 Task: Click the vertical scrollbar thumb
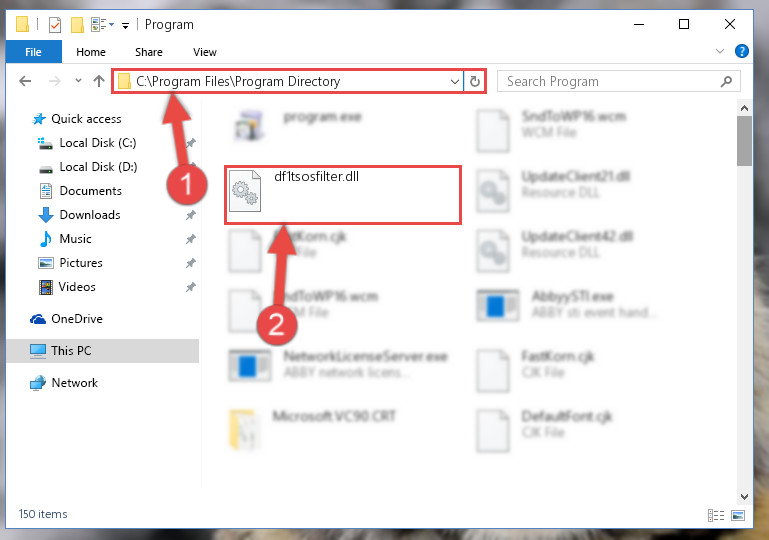(743, 138)
